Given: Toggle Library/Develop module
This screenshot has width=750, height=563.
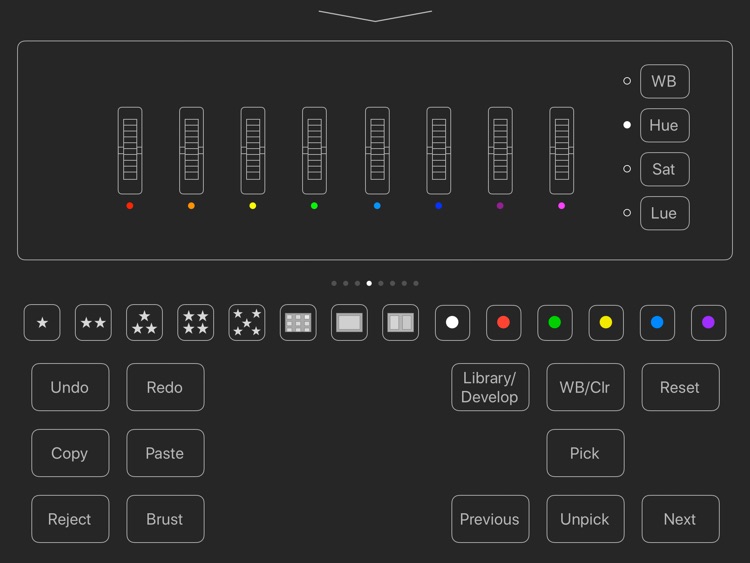Looking at the screenshot, I should 490,387.
